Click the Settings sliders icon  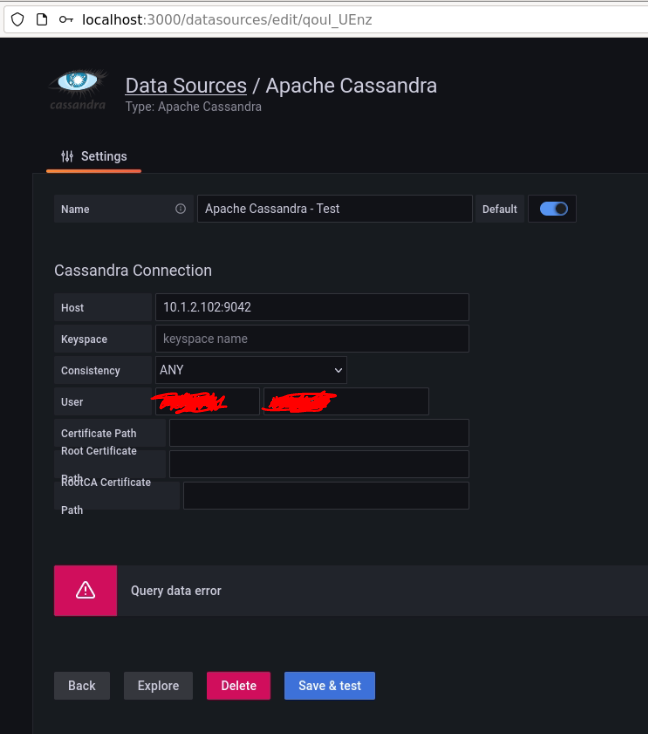click(x=67, y=156)
